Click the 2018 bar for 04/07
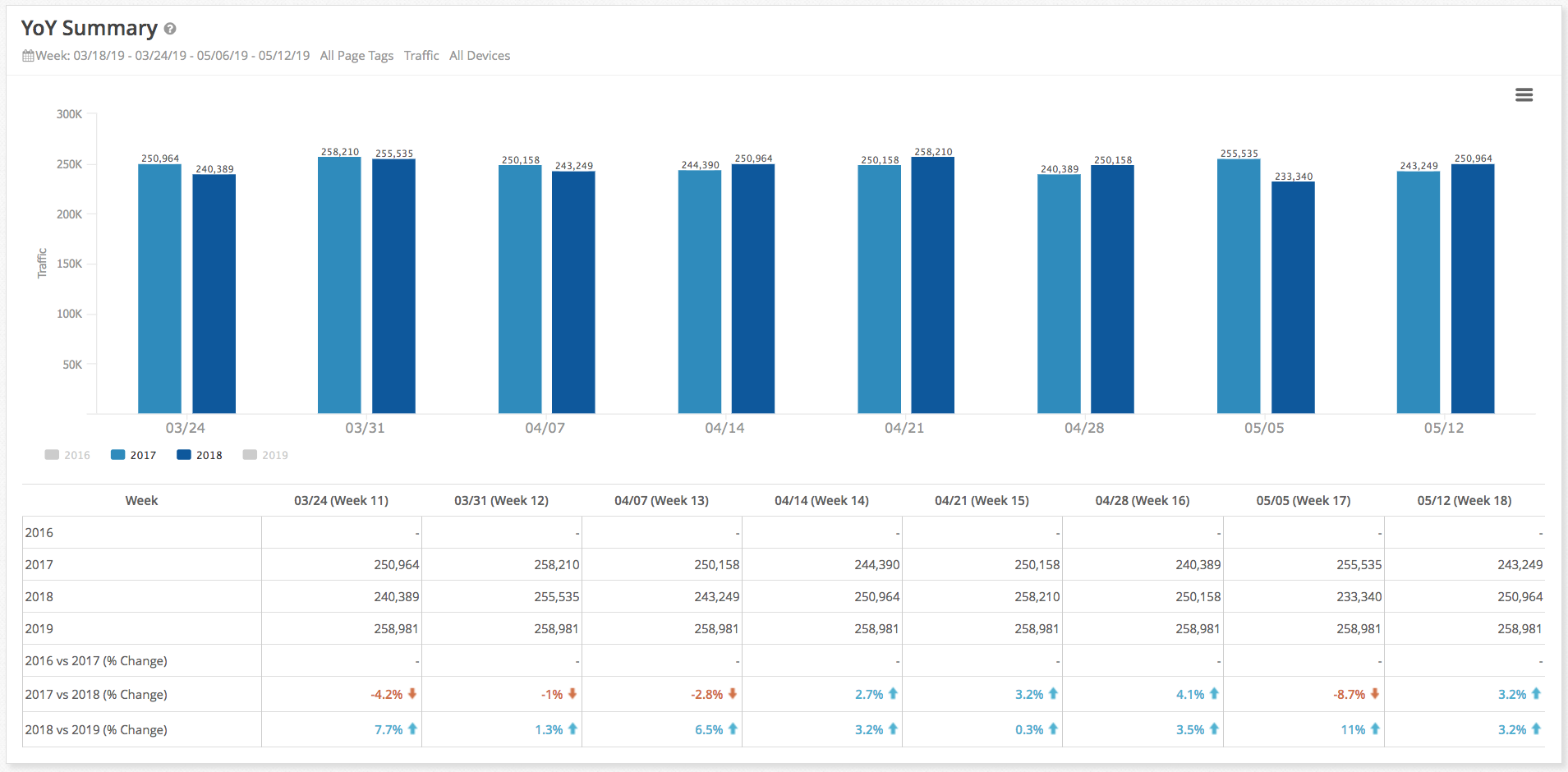Viewport: 1568px width, 772px height. click(x=573, y=292)
